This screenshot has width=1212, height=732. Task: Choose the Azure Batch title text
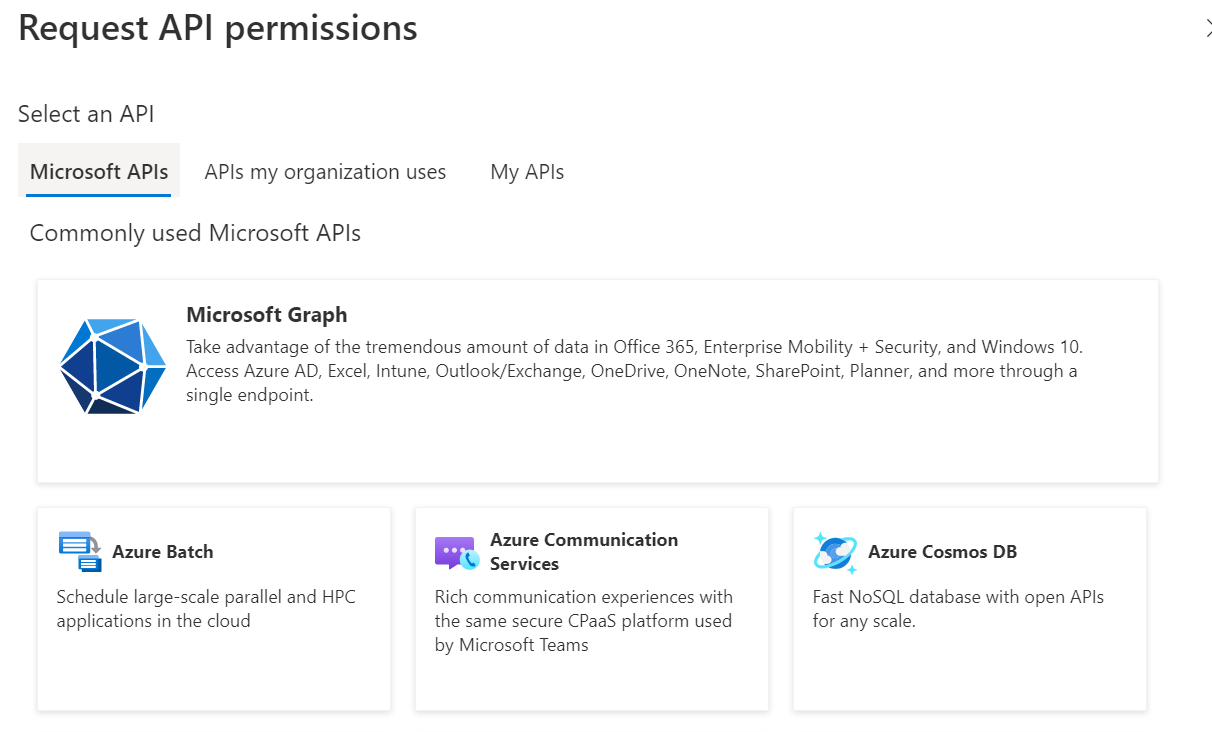[162, 552]
